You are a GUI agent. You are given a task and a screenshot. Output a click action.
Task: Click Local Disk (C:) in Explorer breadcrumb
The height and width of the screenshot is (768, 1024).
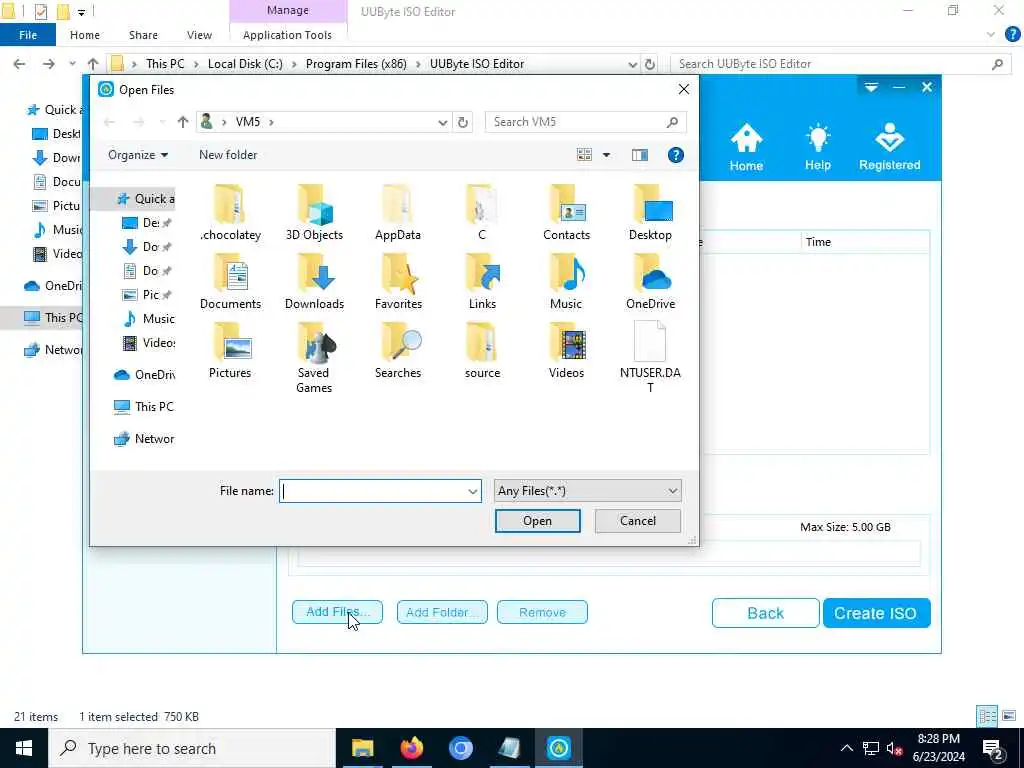(245, 64)
